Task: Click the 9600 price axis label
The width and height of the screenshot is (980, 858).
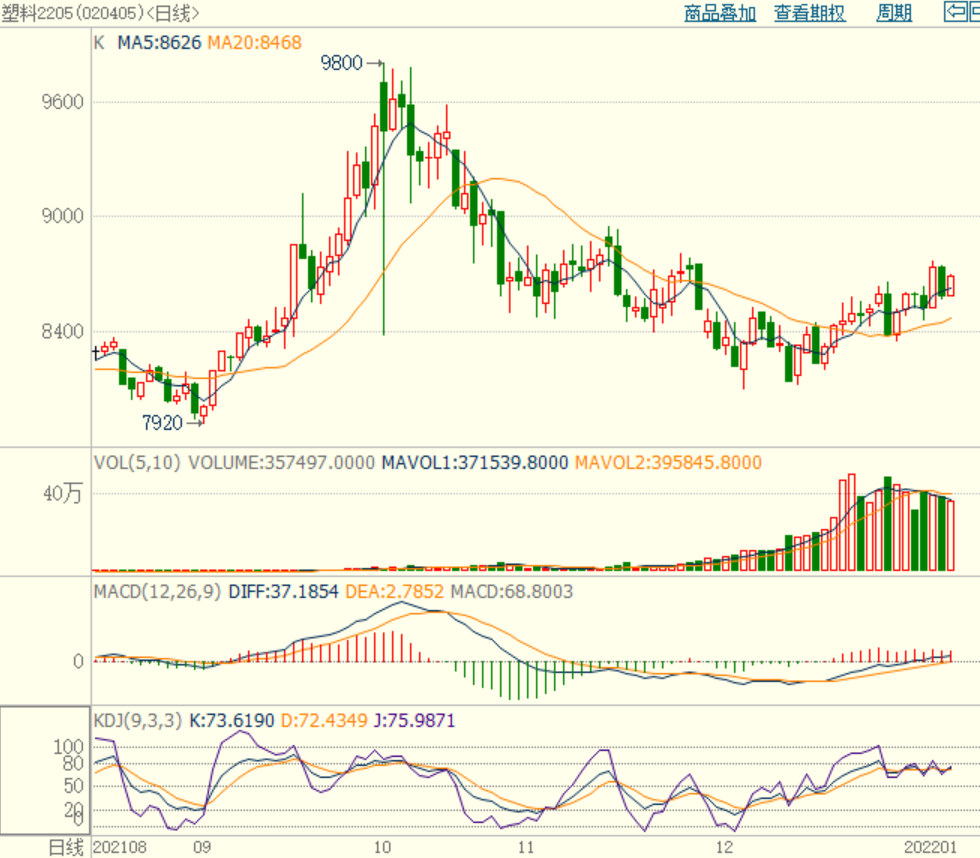Action: click(x=61, y=102)
